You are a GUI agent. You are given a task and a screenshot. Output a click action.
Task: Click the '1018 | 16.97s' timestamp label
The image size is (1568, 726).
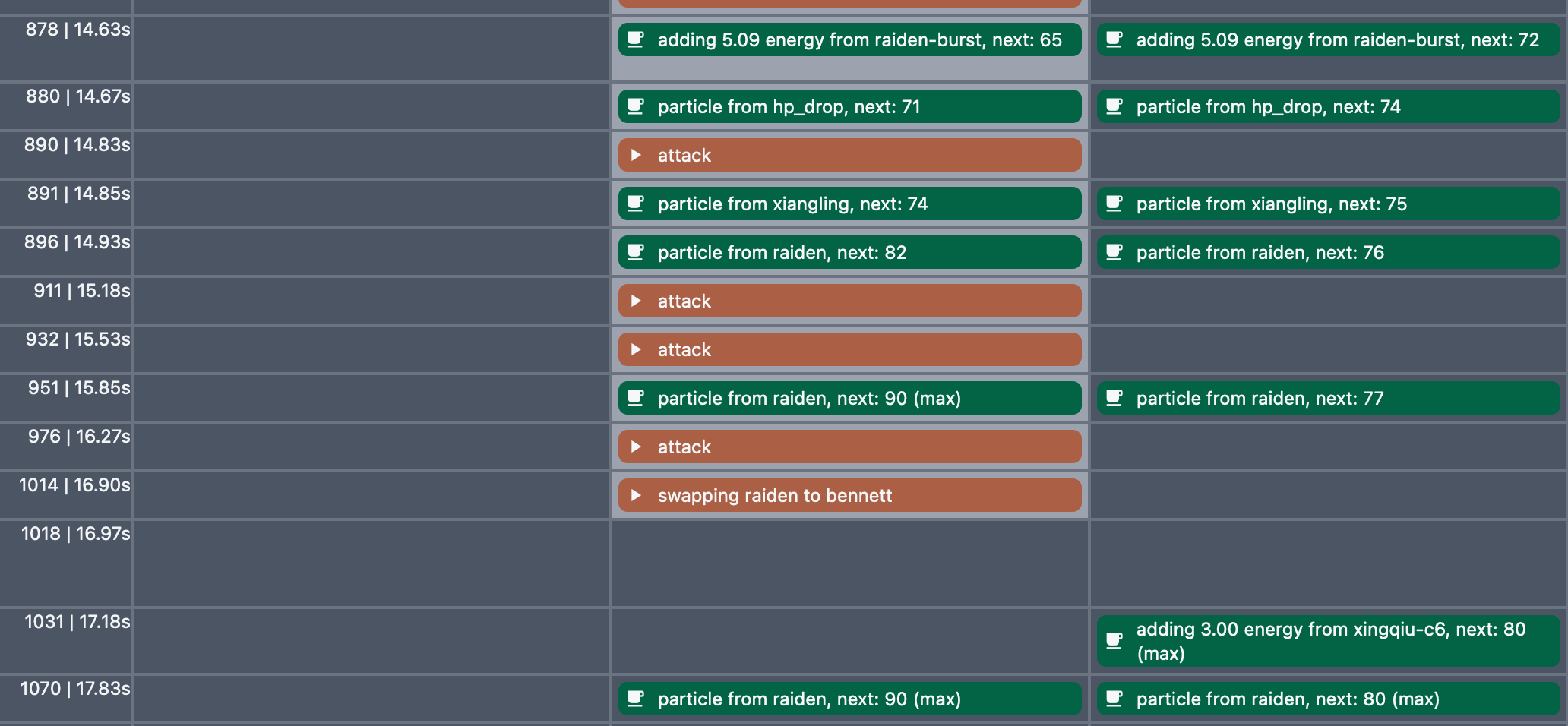tap(76, 534)
